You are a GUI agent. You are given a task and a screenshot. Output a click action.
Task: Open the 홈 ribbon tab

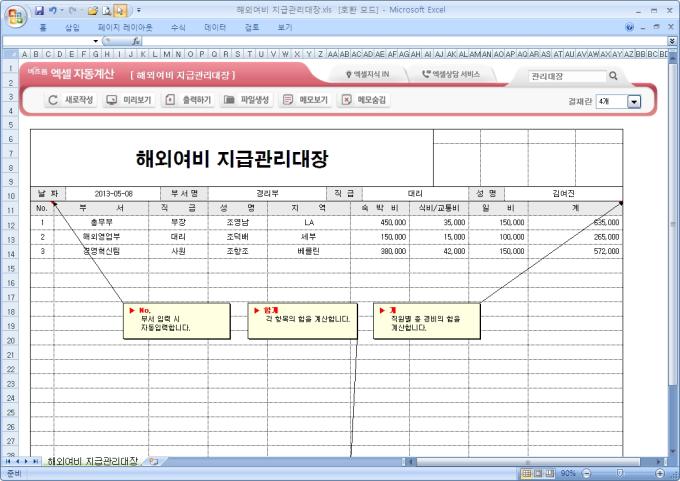pyautogui.click(x=43, y=28)
